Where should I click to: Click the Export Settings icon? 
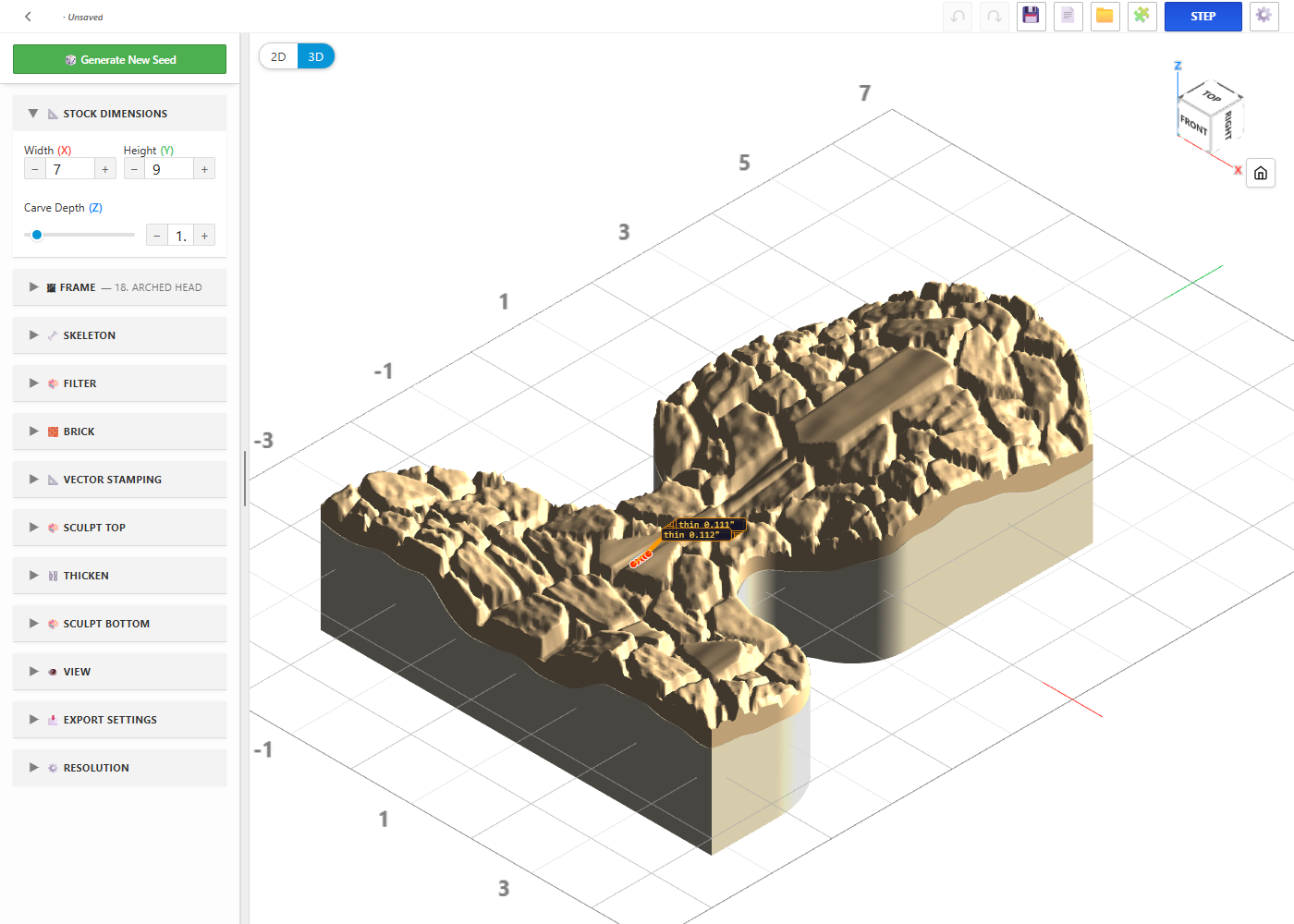pos(53,720)
